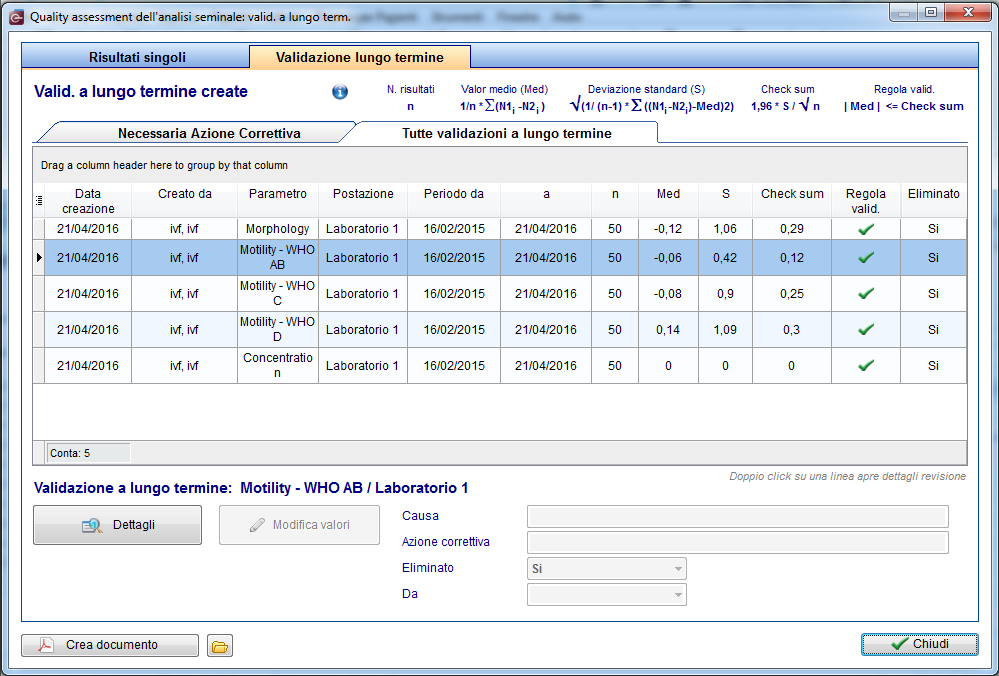
Task: Click the grid column chooser icon
Action: click(39, 201)
